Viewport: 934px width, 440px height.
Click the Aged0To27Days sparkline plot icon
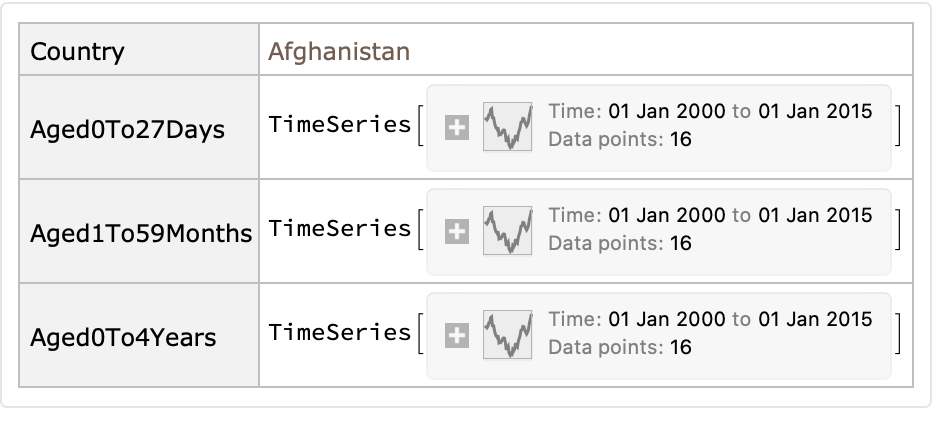tap(508, 126)
